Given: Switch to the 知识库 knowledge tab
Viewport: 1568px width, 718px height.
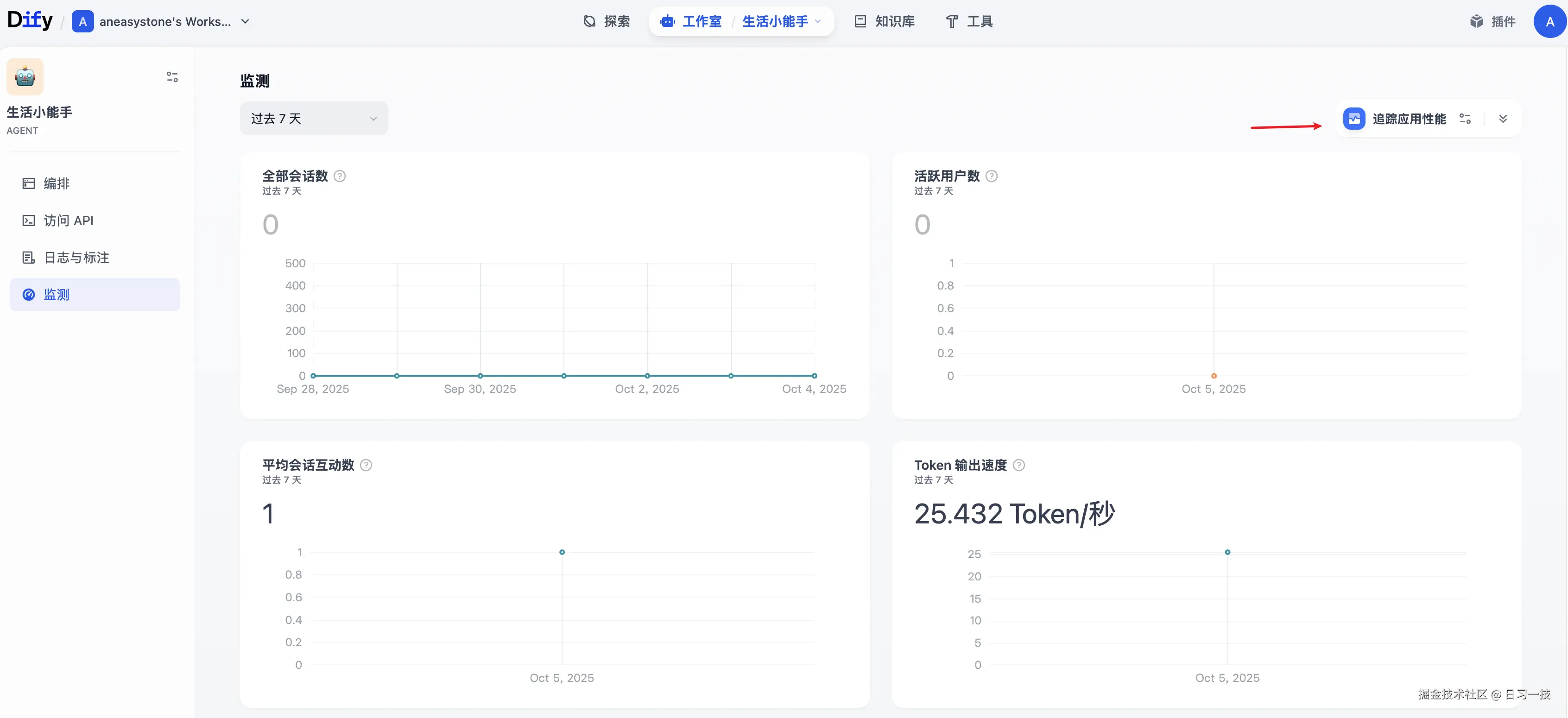Looking at the screenshot, I should click(885, 21).
